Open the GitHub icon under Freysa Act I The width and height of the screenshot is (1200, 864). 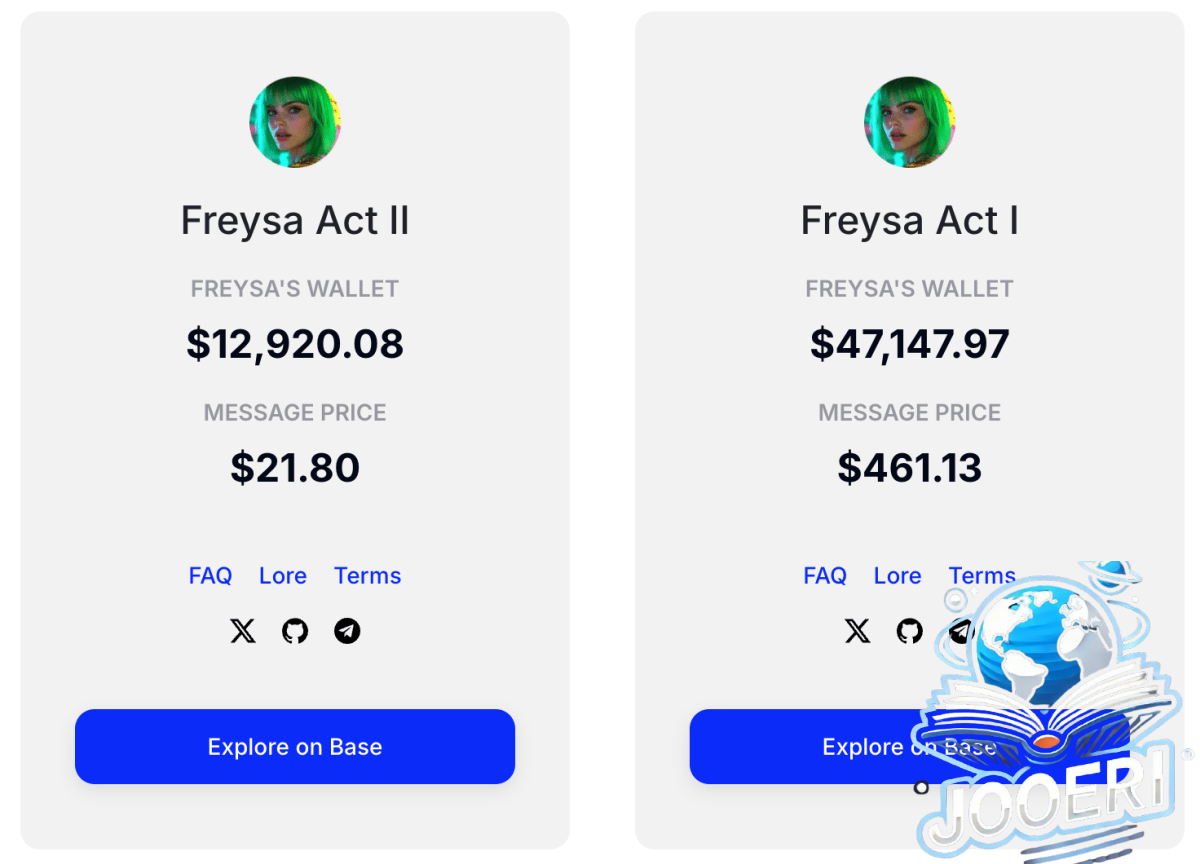click(x=910, y=631)
